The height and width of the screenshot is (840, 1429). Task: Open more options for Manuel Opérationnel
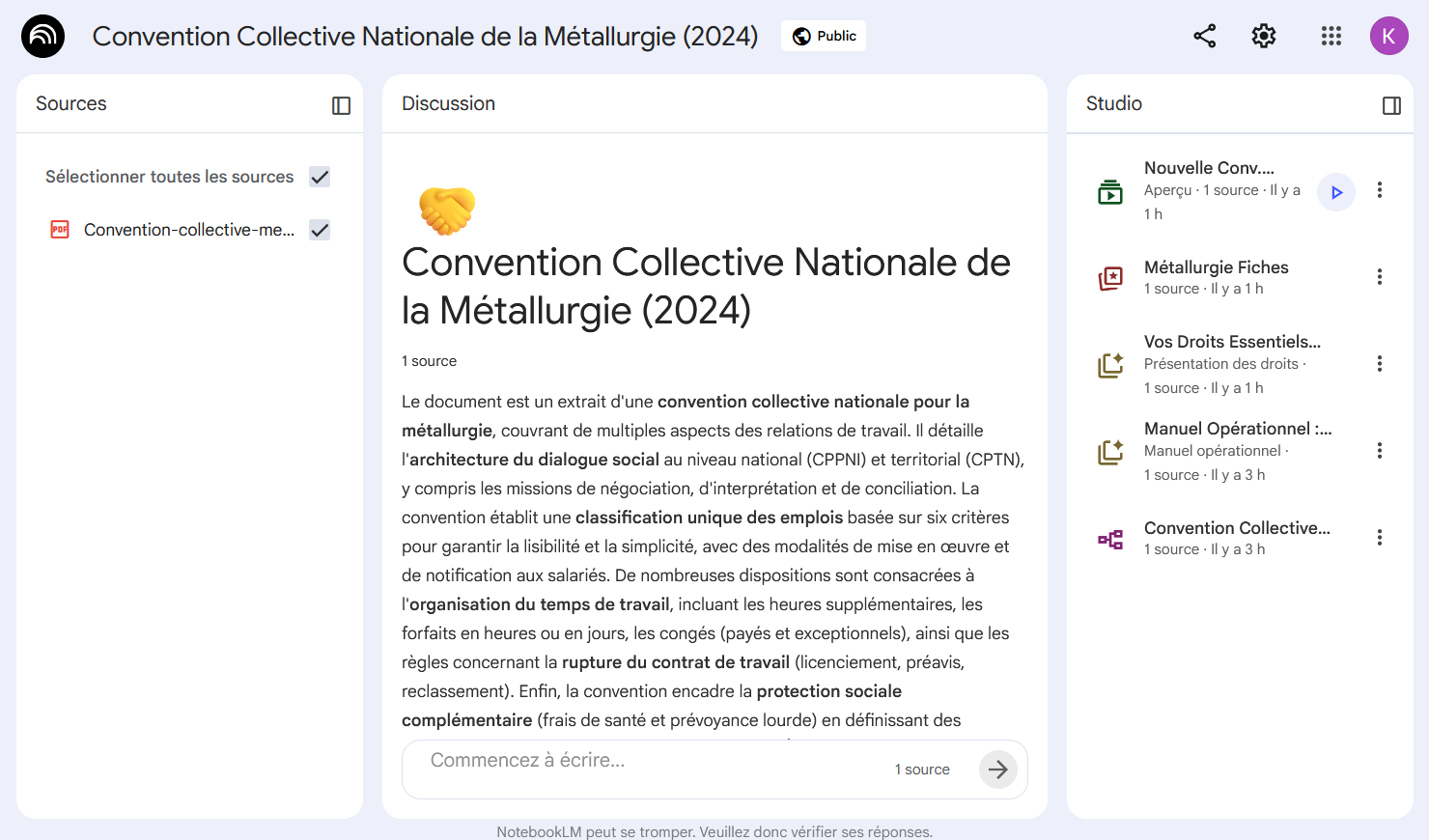pyautogui.click(x=1380, y=451)
